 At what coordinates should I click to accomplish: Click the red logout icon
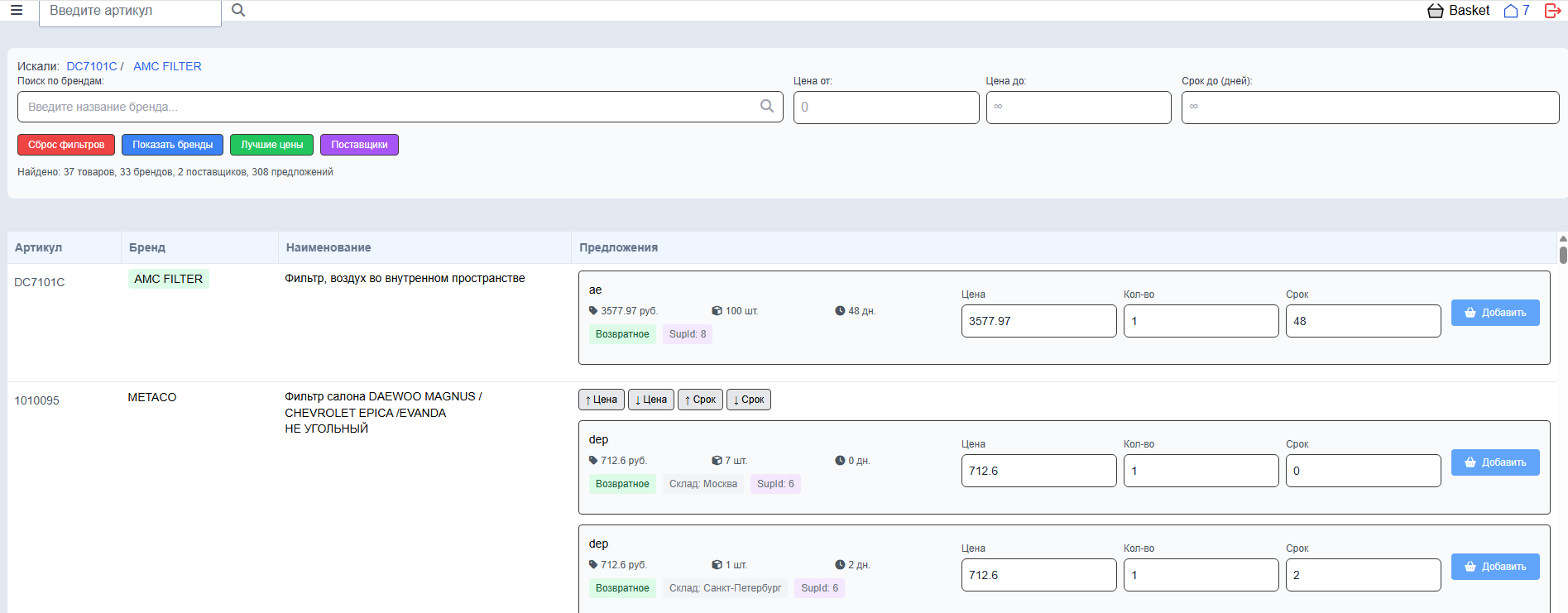point(1552,11)
